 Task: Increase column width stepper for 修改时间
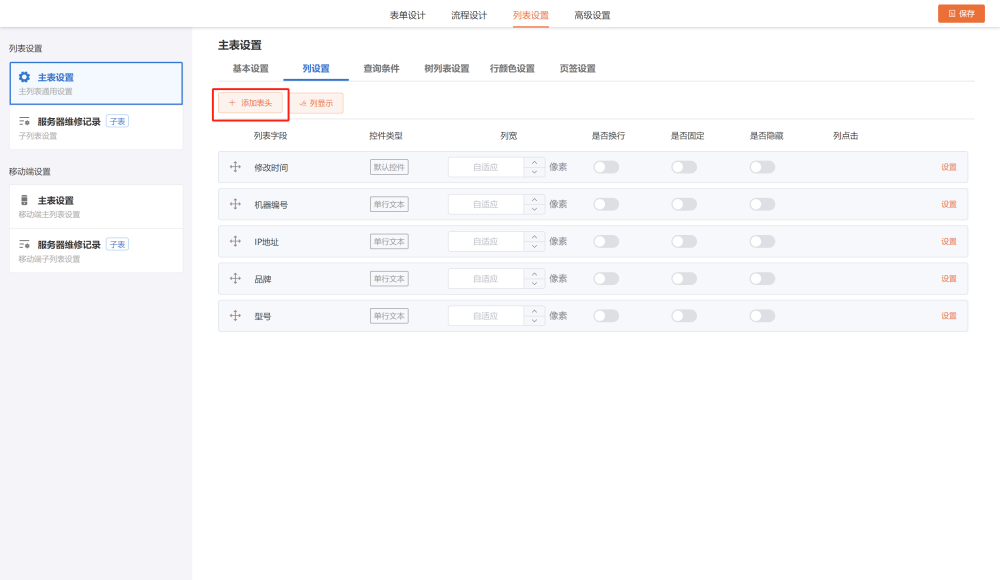pos(535,162)
